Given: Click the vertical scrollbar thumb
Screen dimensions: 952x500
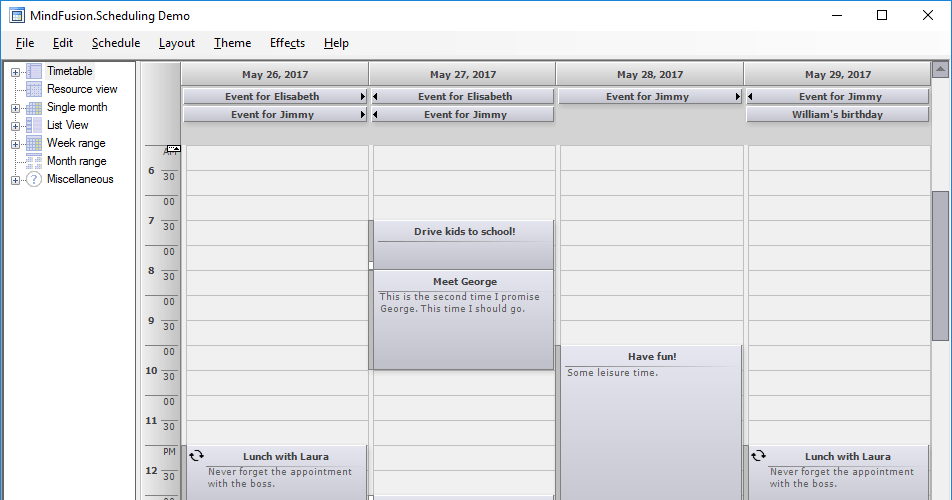Looking at the screenshot, I should [940, 266].
